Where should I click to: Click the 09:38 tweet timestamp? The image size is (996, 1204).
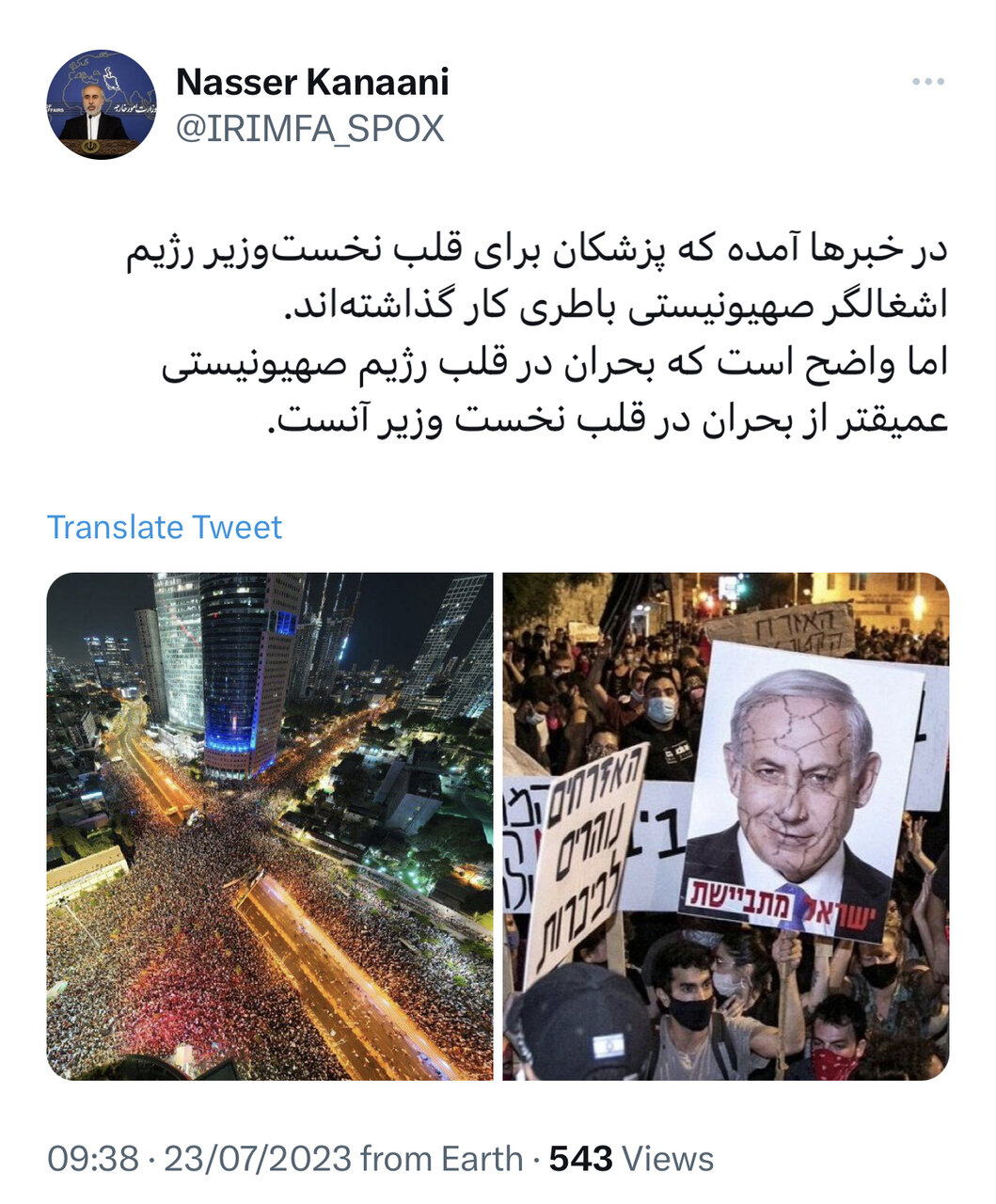pyautogui.click(x=93, y=1159)
